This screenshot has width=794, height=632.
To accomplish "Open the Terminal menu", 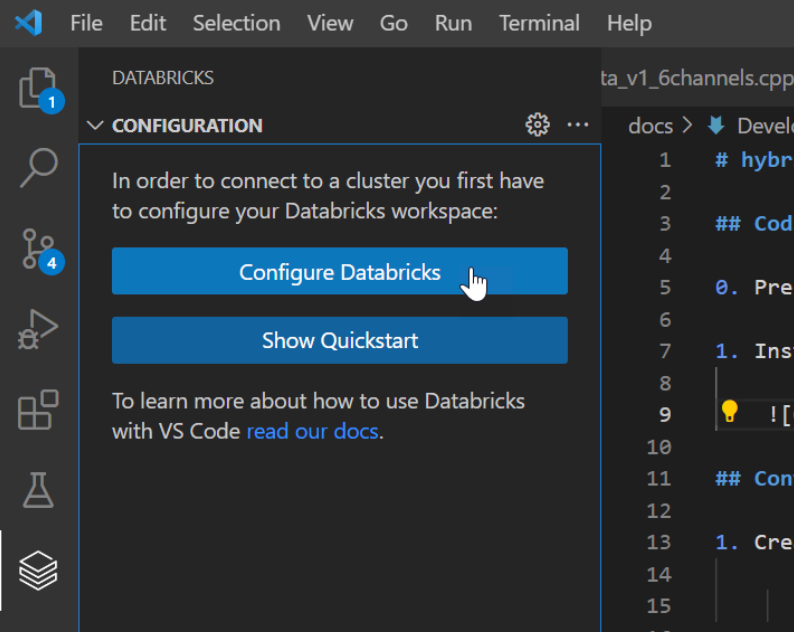I will 540,23.
